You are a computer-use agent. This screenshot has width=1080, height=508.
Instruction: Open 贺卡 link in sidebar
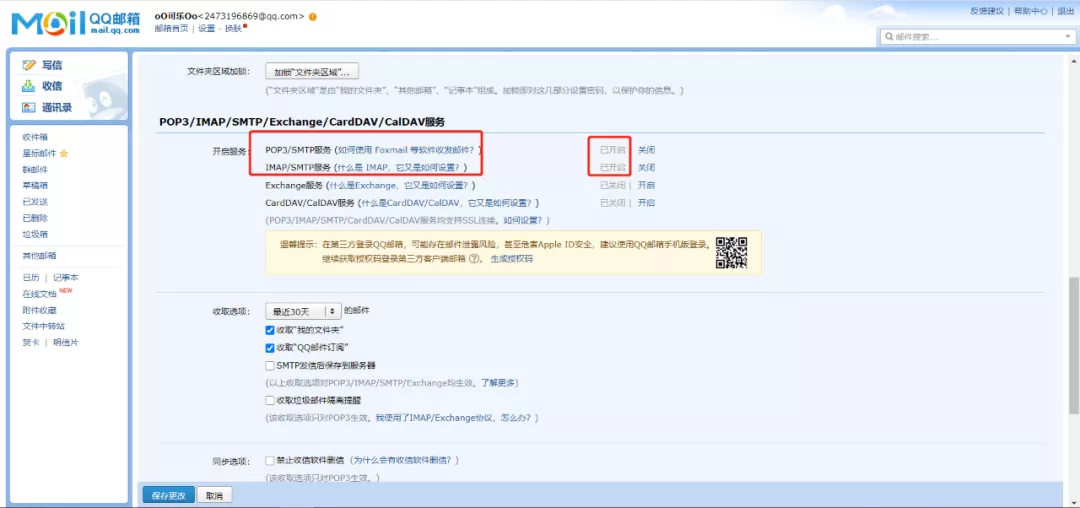tap(30, 342)
